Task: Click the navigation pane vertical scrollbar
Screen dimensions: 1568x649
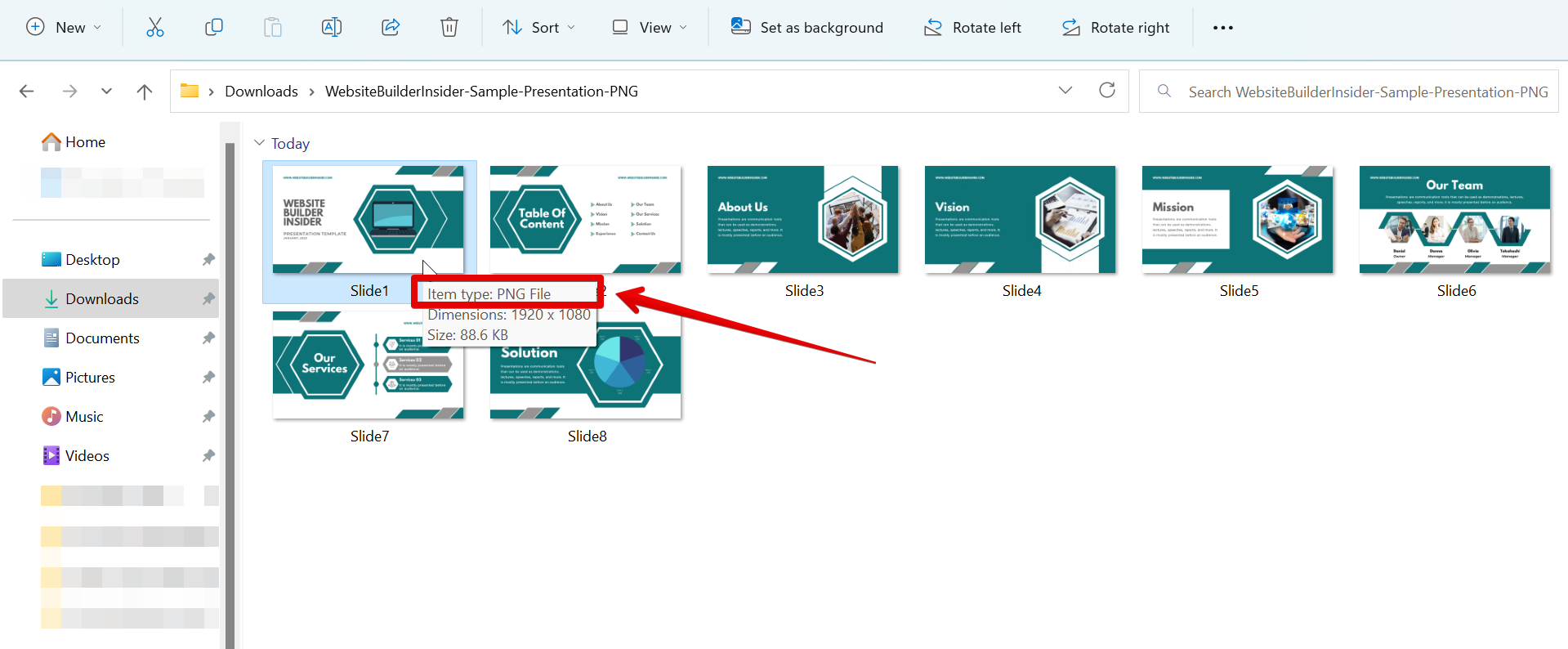Action: point(230,392)
